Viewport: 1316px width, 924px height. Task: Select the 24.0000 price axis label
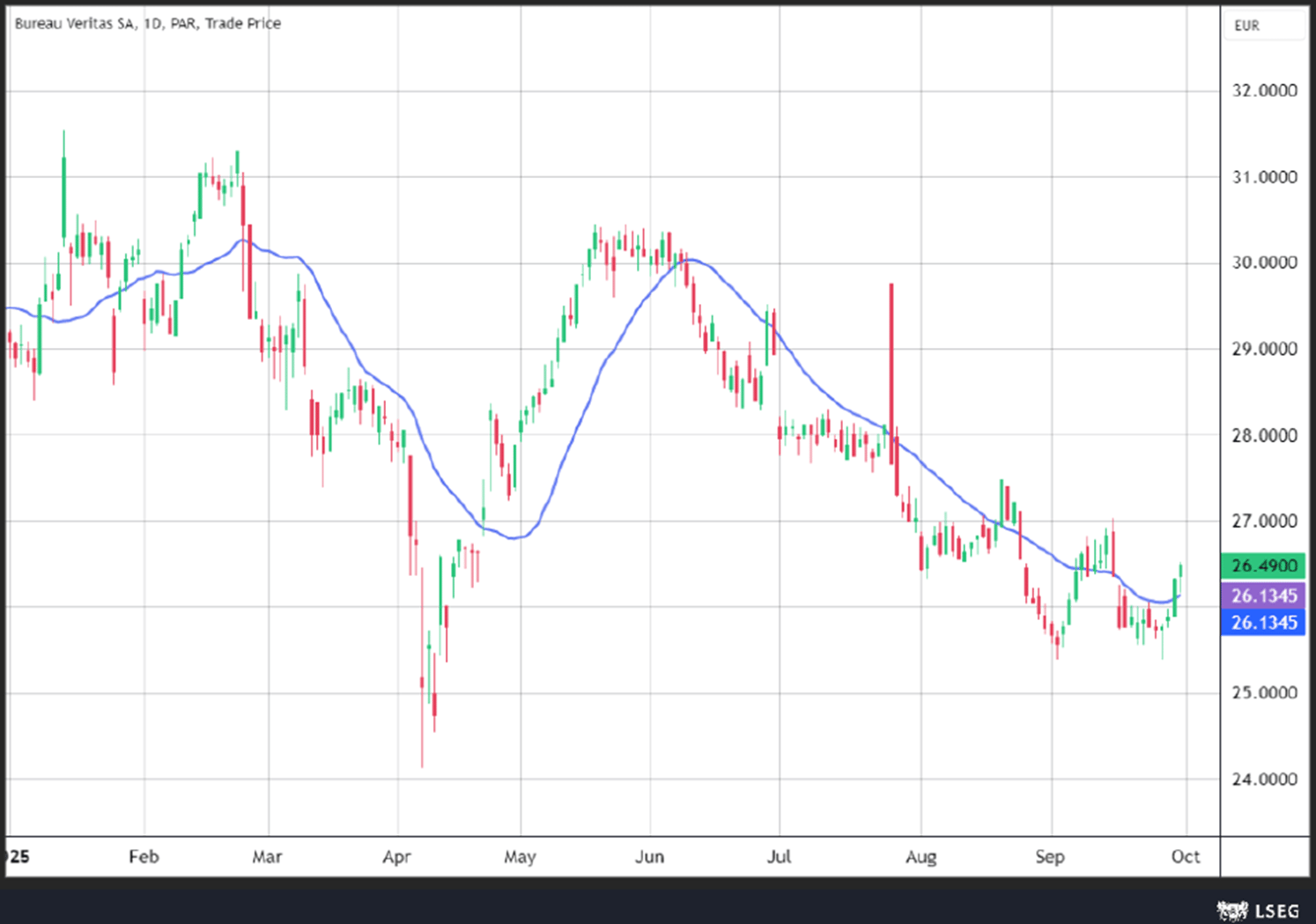[1264, 779]
